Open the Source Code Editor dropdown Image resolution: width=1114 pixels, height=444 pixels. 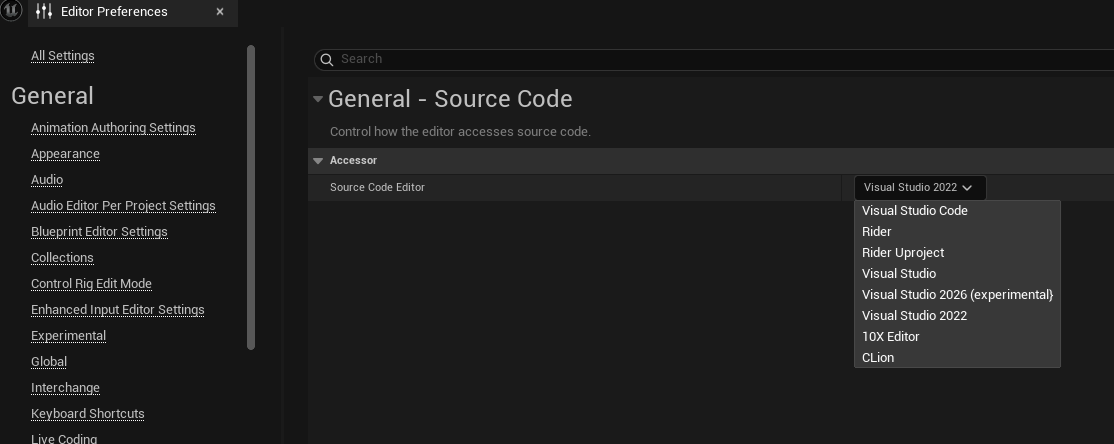point(919,188)
